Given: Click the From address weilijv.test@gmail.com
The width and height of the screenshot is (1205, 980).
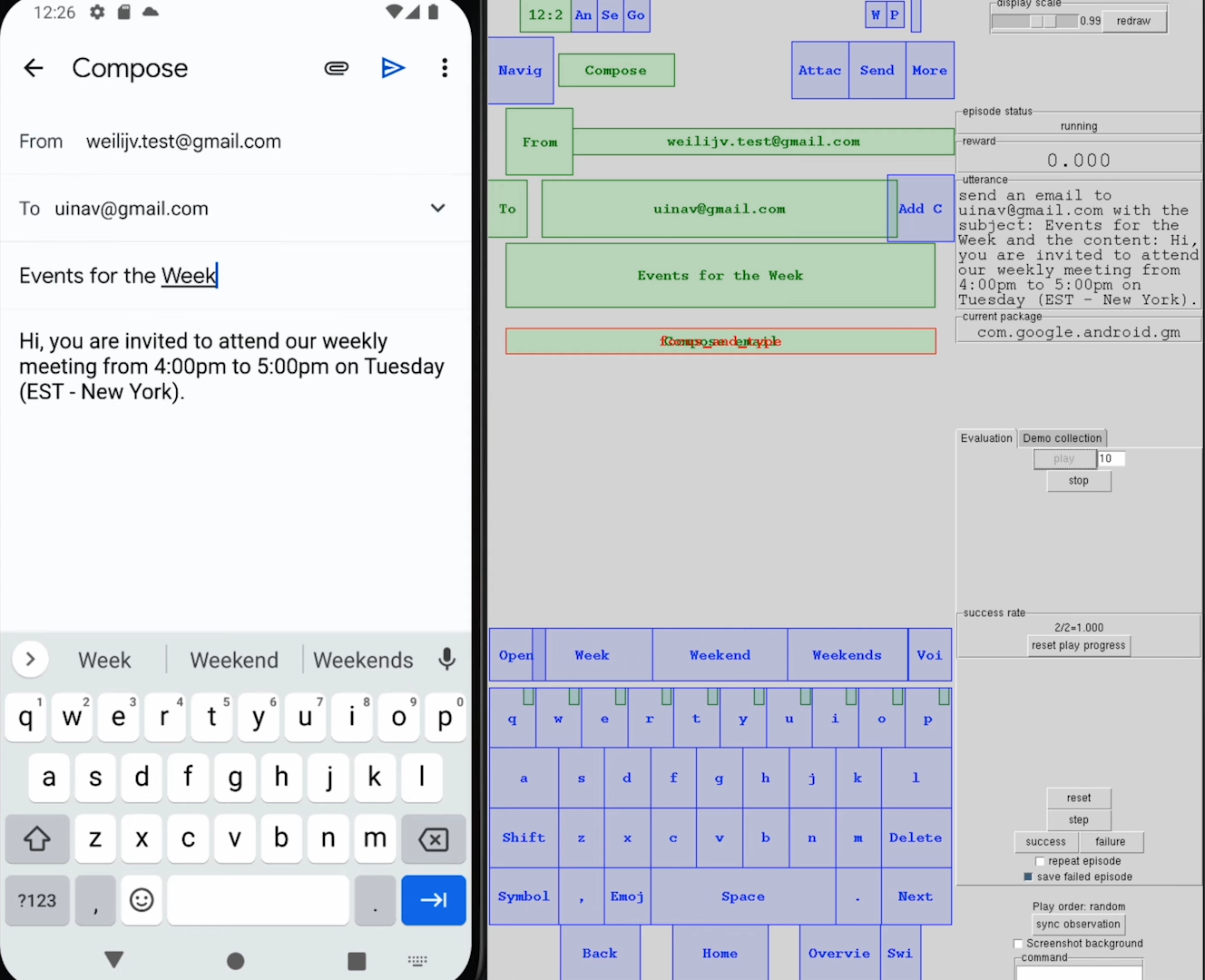Looking at the screenshot, I should [x=183, y=142].
